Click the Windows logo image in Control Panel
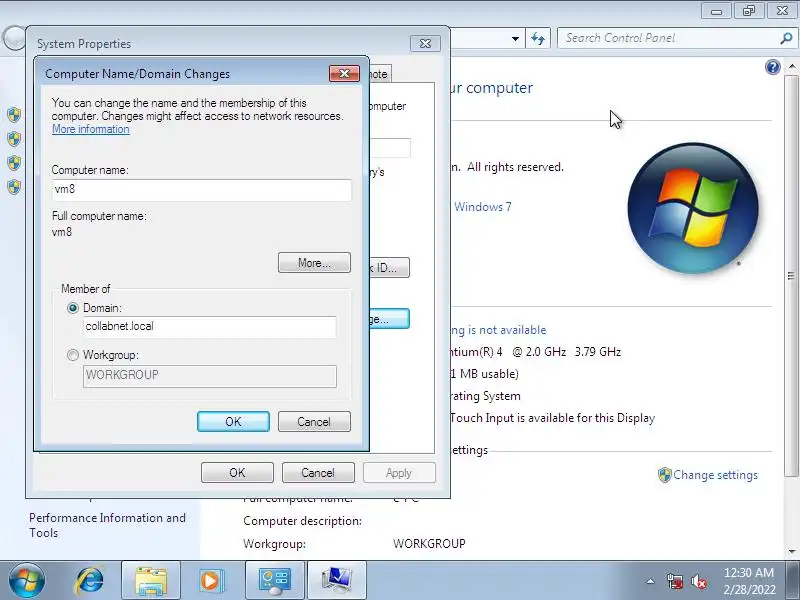This screenshot has height=600, width=800. [693, 208]
